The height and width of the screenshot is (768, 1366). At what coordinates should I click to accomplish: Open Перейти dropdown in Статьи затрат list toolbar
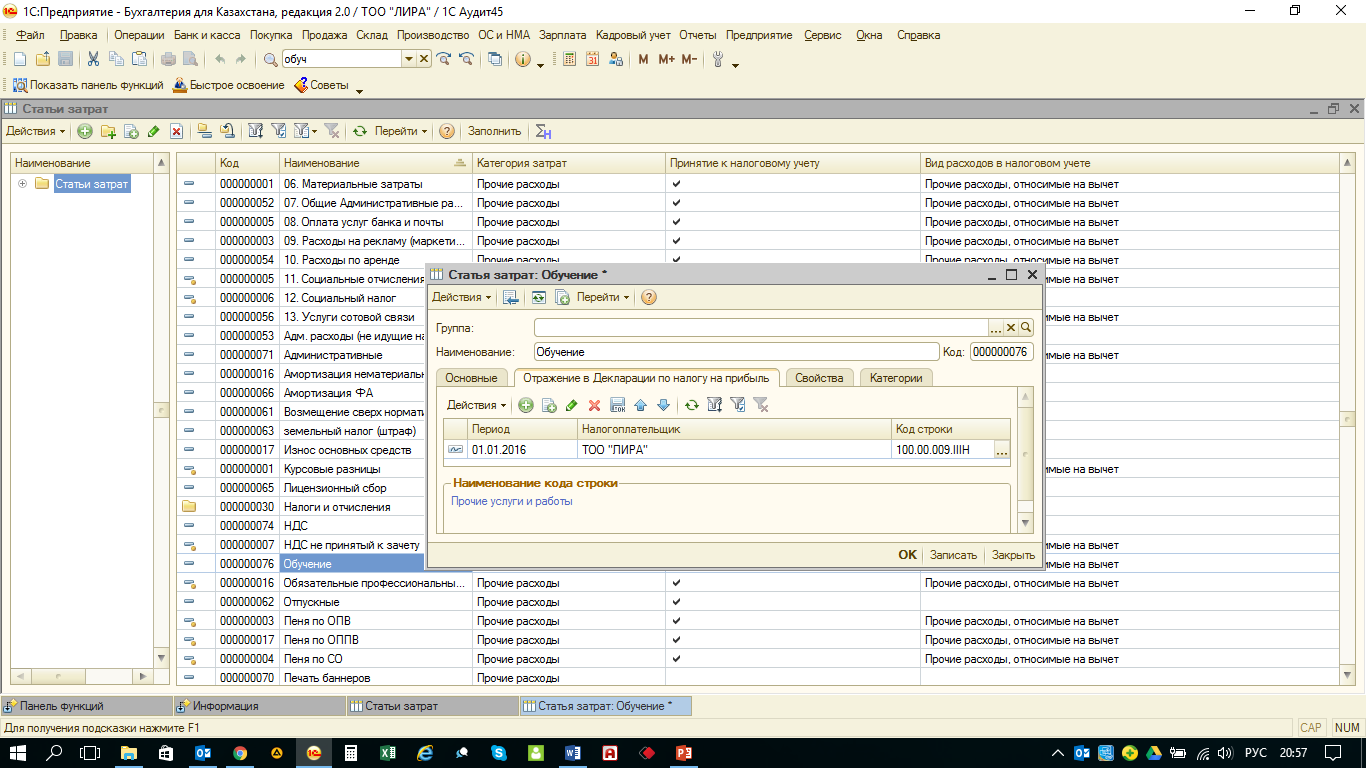(401, 131)
